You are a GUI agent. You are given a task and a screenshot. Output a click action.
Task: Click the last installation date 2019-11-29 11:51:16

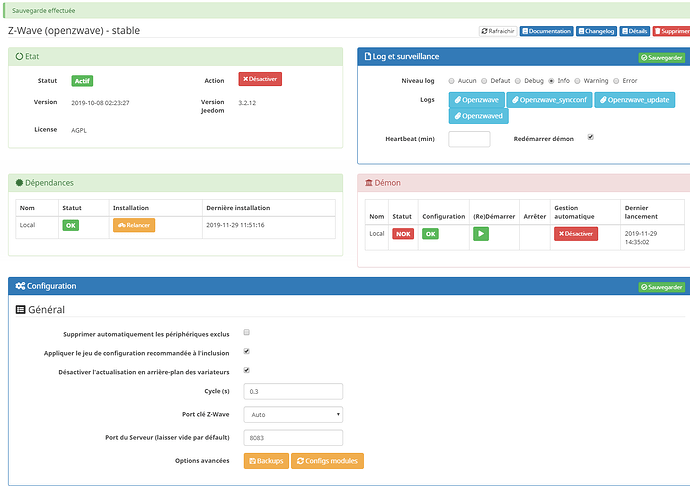point(235,225)
